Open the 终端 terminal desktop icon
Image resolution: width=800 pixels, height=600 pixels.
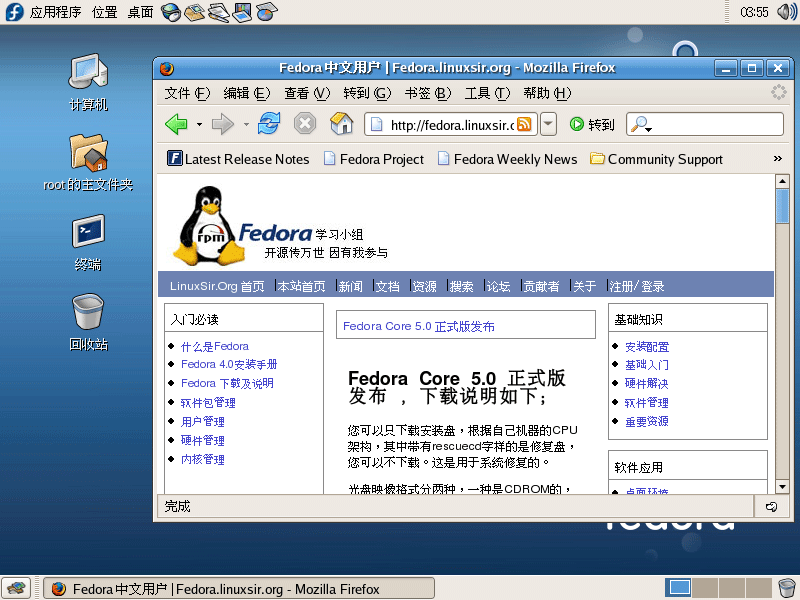88,242
